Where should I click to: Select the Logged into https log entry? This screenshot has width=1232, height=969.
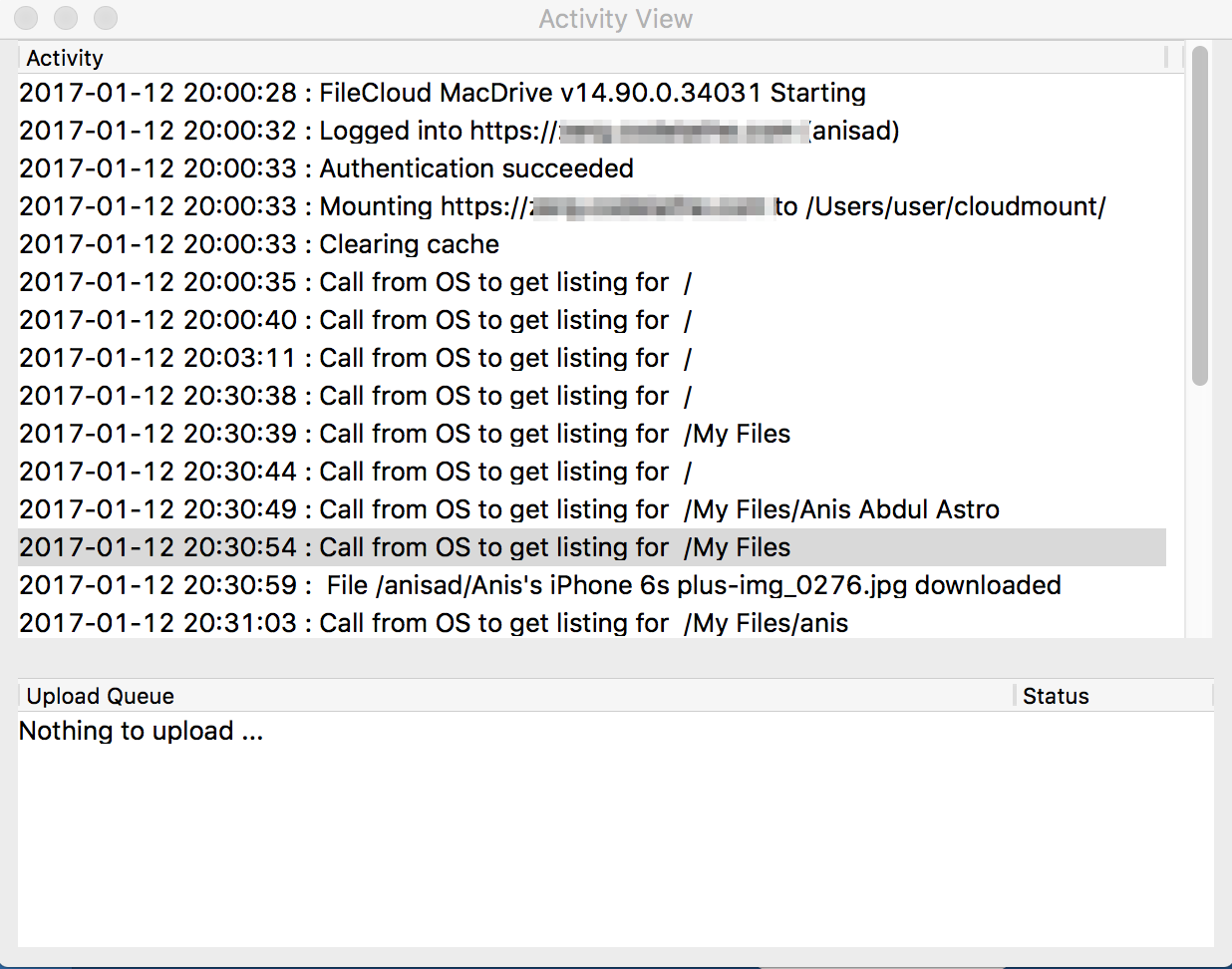coord(459,131)
